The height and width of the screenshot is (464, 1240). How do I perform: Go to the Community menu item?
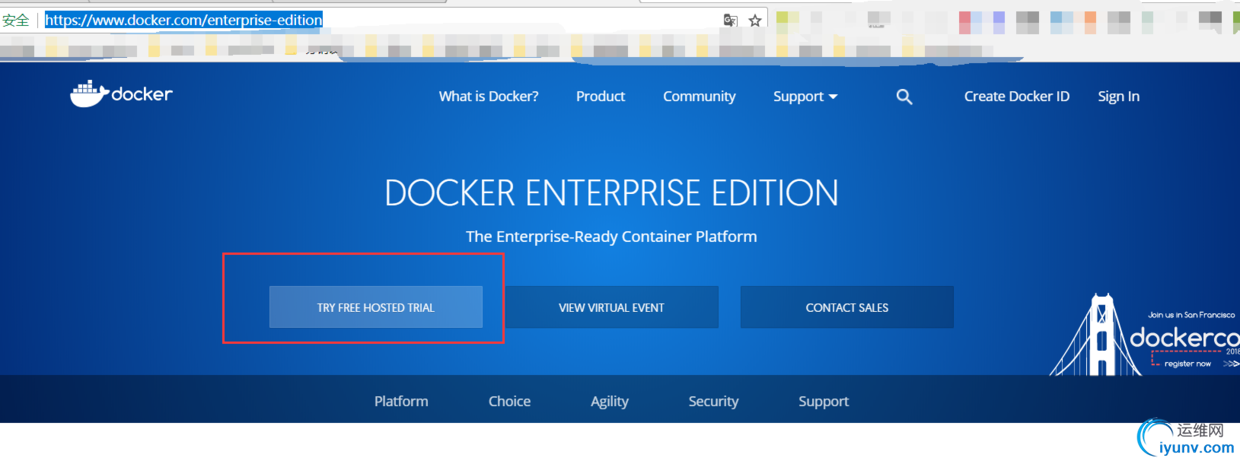click(699, 97)
